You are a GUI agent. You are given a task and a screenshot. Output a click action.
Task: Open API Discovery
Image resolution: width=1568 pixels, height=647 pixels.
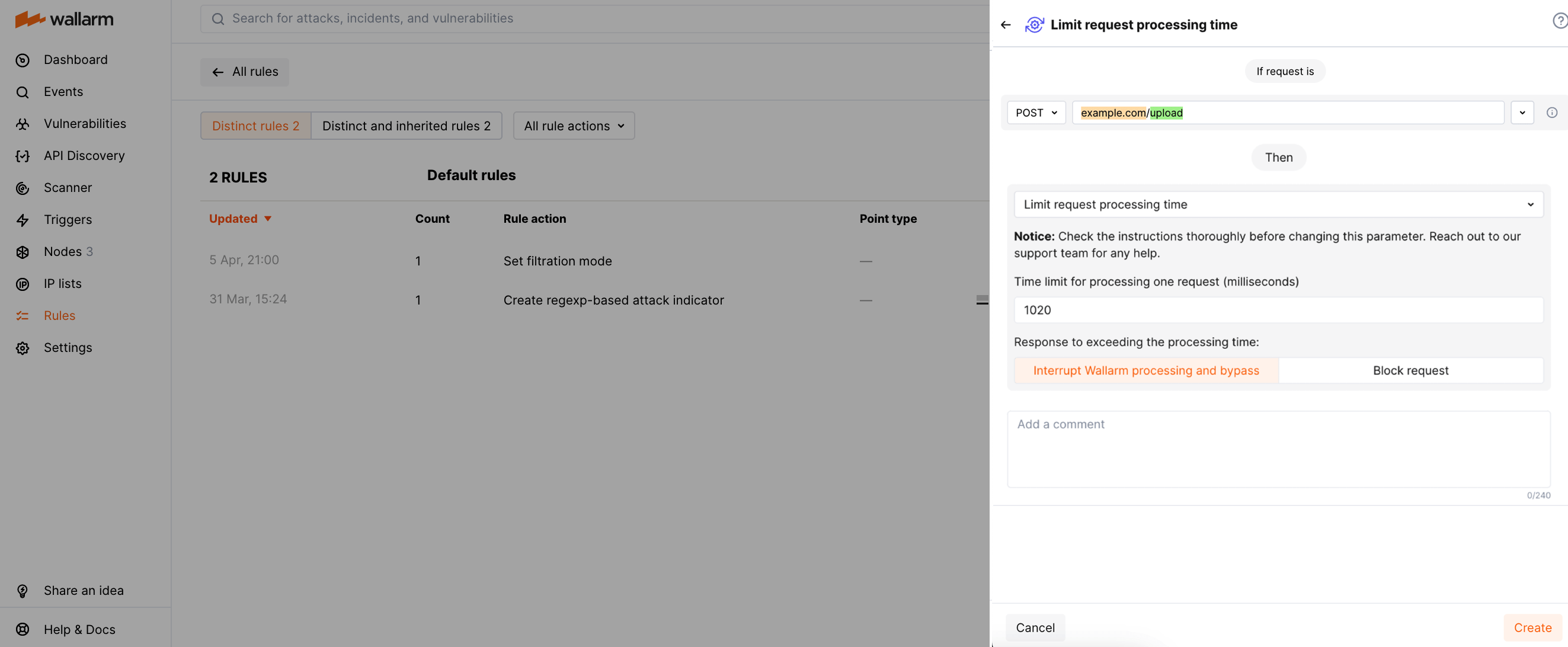[x=84, y=155]
